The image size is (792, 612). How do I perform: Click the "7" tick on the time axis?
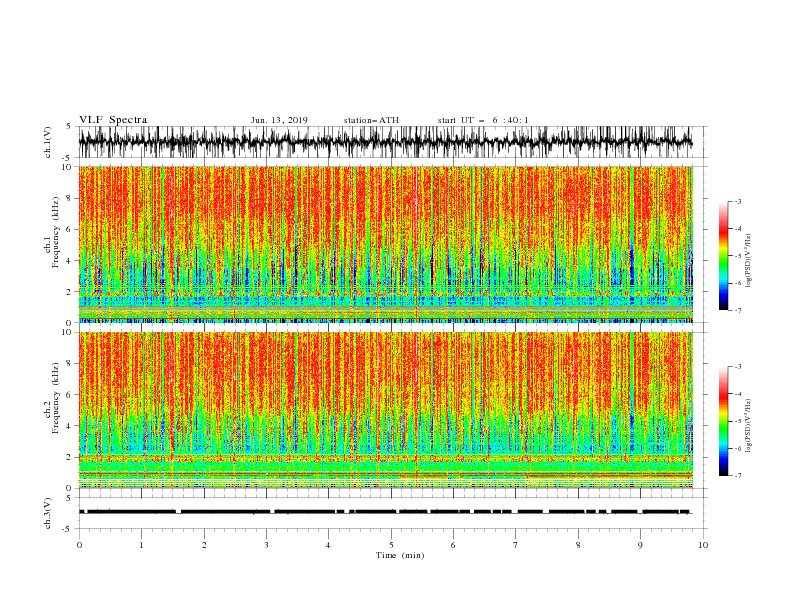point(516,545)
